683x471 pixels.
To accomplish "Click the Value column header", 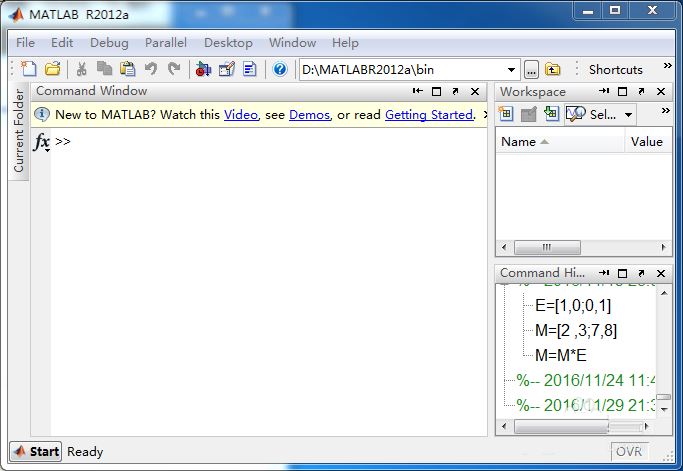I will point(647,142).
